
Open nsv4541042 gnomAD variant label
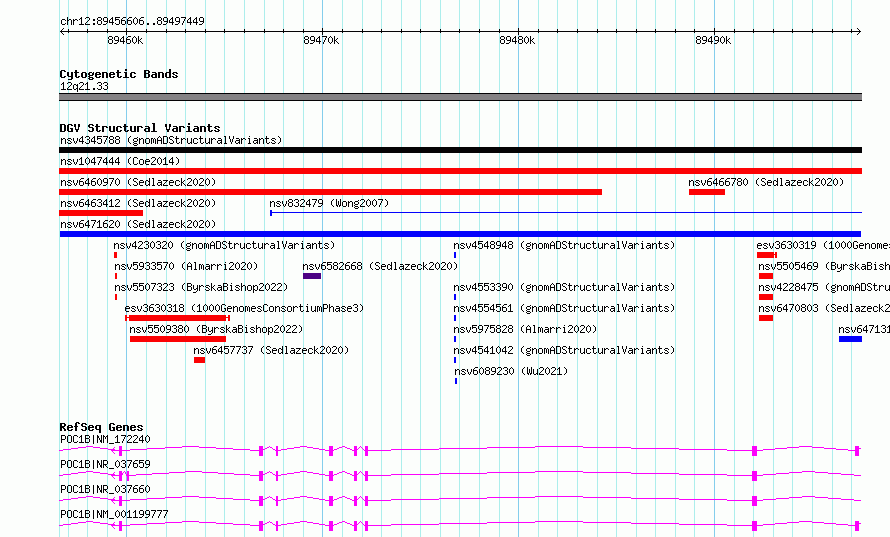[x=564, y=350]
